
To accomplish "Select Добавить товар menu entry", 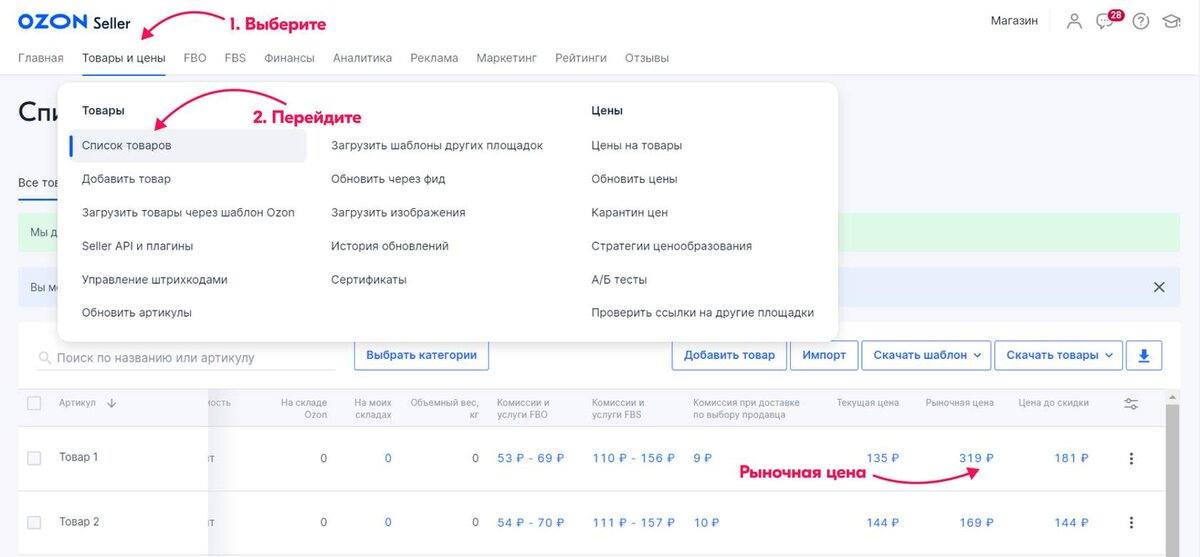I will click(x=126, y=179).
